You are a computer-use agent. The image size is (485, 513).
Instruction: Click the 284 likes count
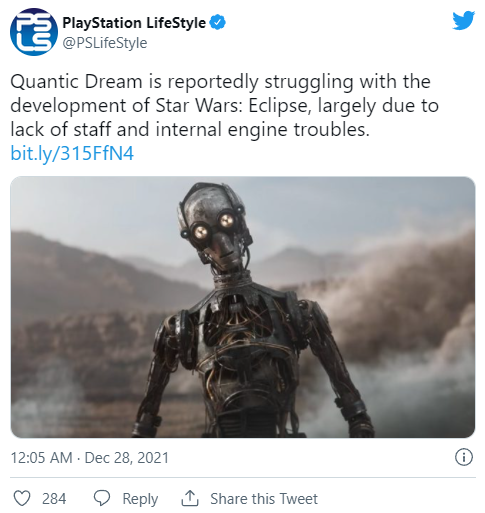click(54, 499)
